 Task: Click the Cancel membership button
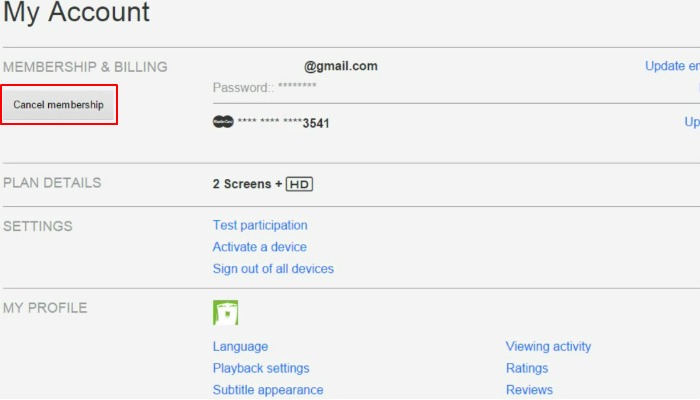pyautogui.click(x=59, y=105)
